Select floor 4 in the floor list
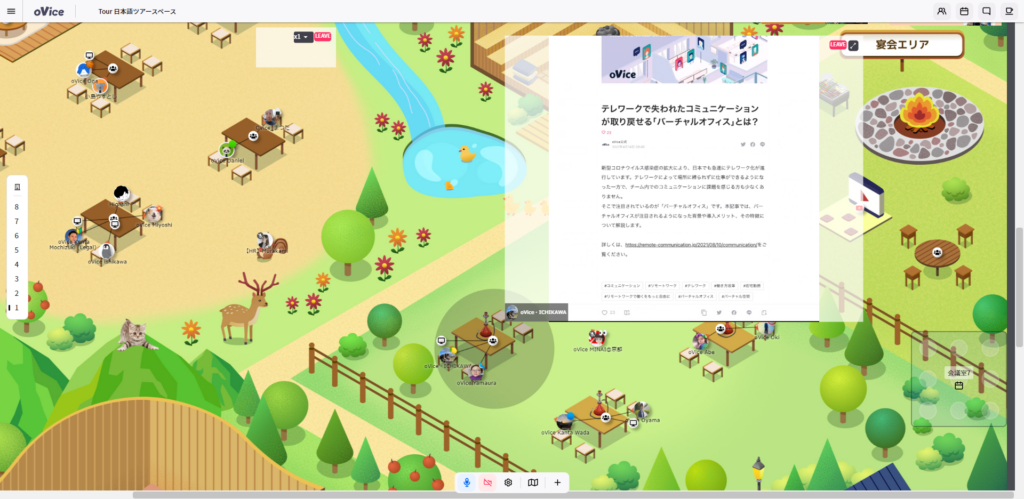Image resolution: width=1024 pixels, height=499 pixels. coord(17,265)
